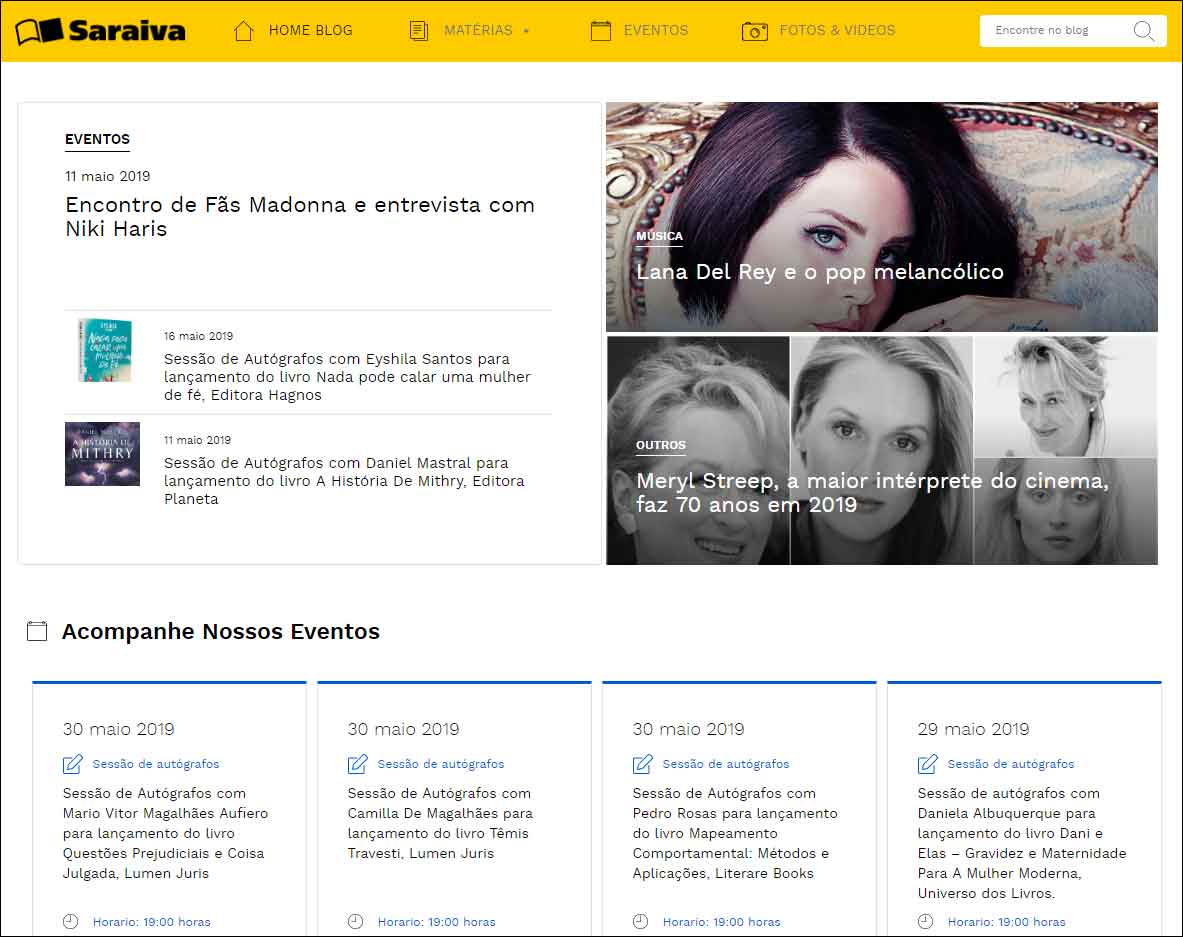Screen dimensions: 1183x937
Task: Click the clock icon in Camilla De Magalhães card
Action: coord(355,921)
